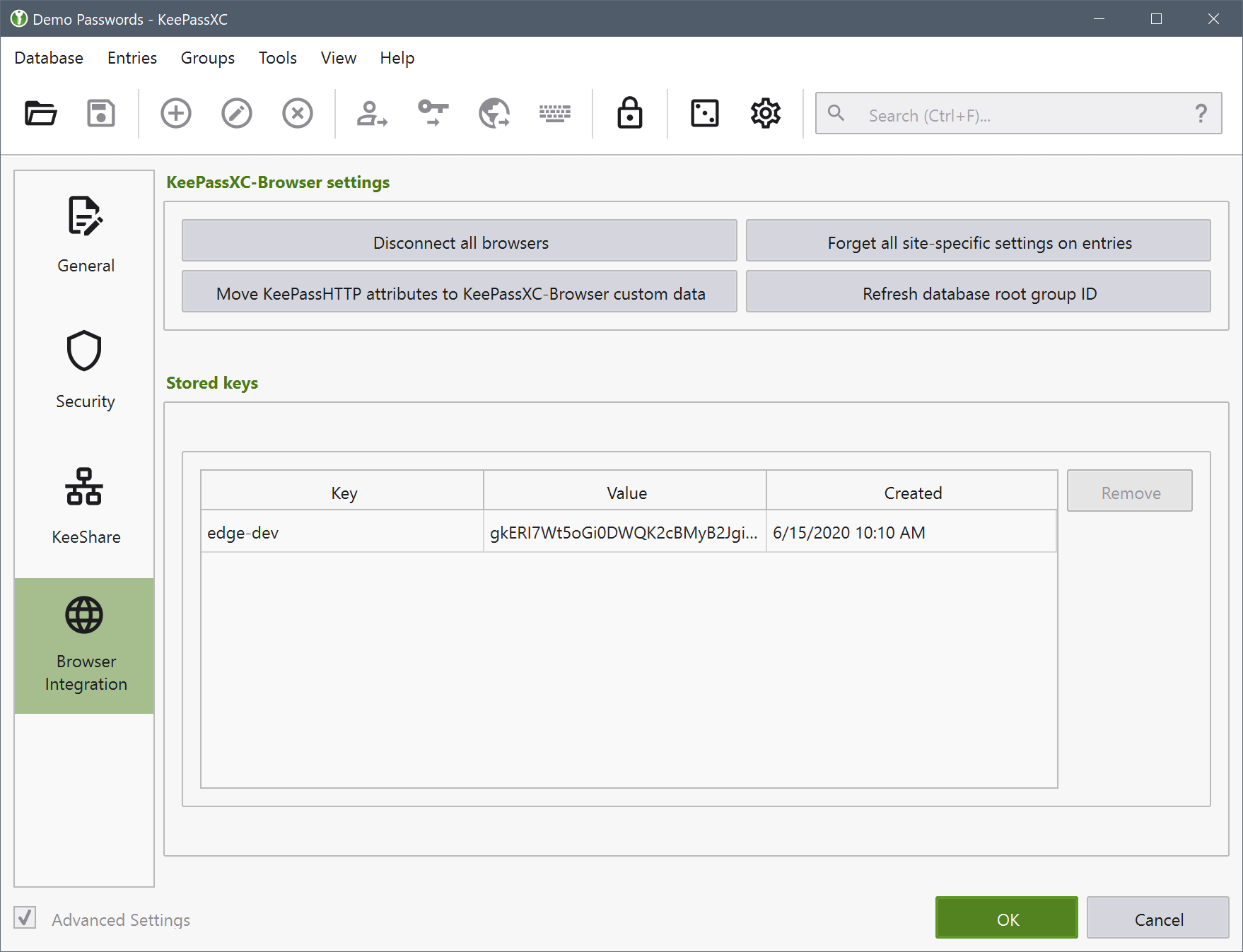Click in the Search entries field

tap(1018, 115)
